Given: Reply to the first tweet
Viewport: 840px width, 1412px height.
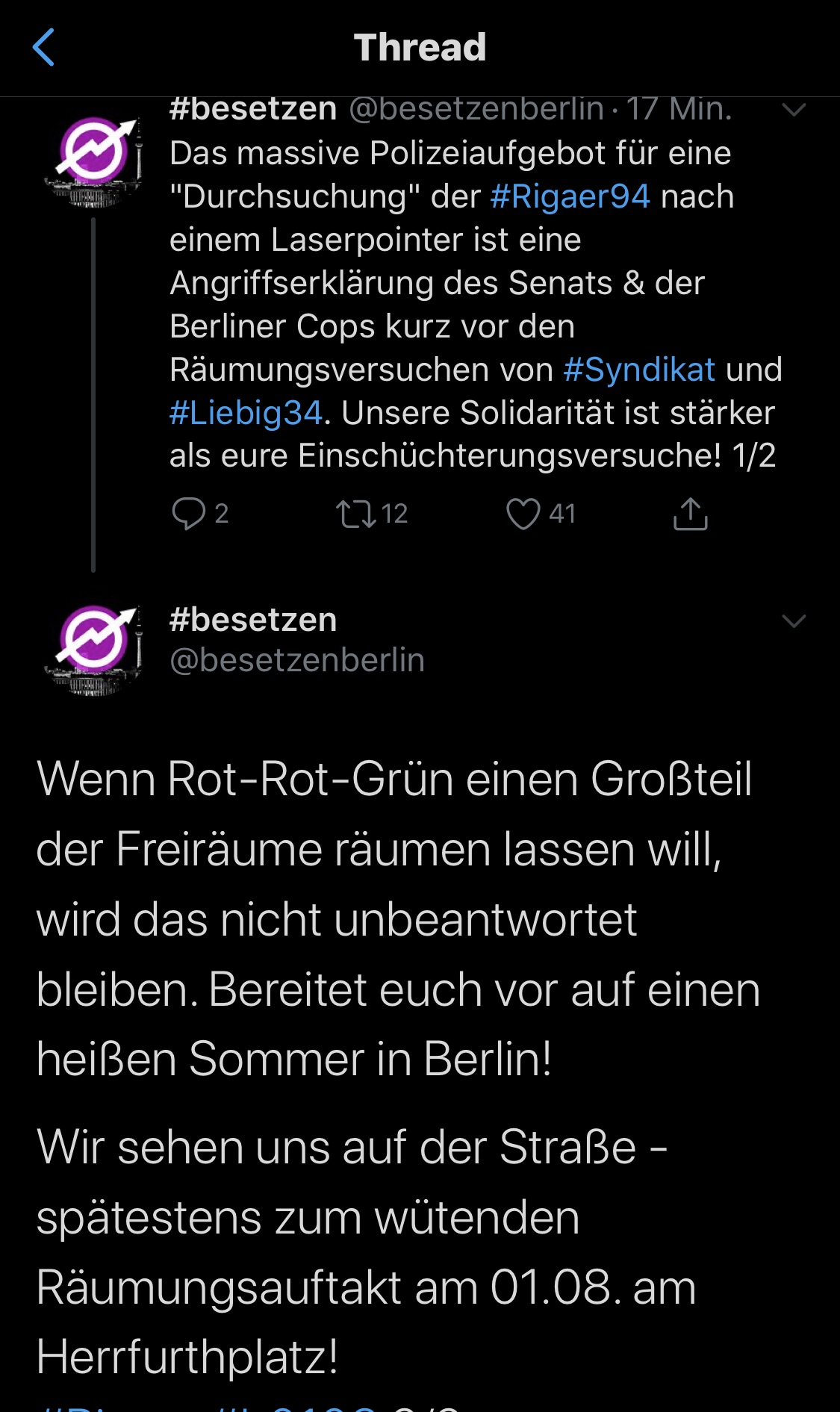Looking at the screenshot, I should click(189, 514).
